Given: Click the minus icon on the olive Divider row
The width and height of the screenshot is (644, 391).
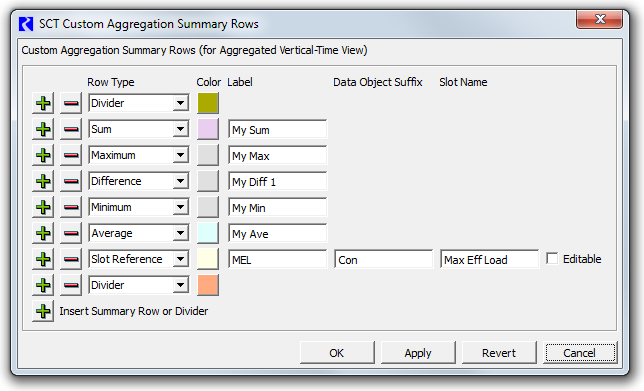Looking at the screenshot, I should pyautogui.click(x=71, y=103).
